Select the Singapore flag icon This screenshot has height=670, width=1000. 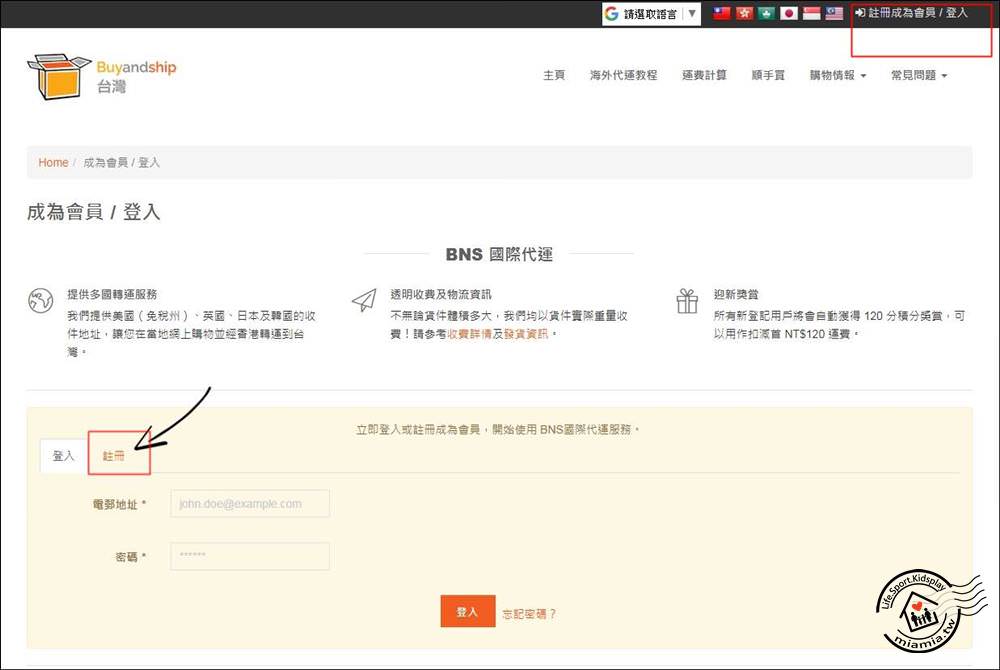point(812,14)
